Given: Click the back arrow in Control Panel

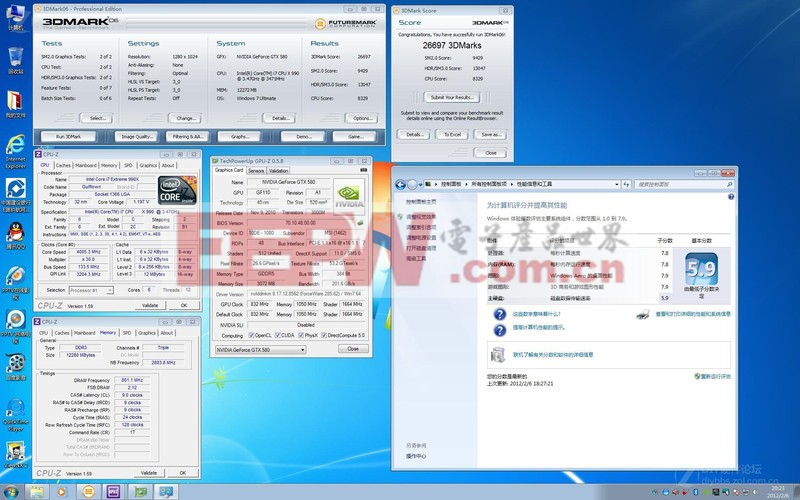Looking at the screenshot, I should (x=401, y=184).
